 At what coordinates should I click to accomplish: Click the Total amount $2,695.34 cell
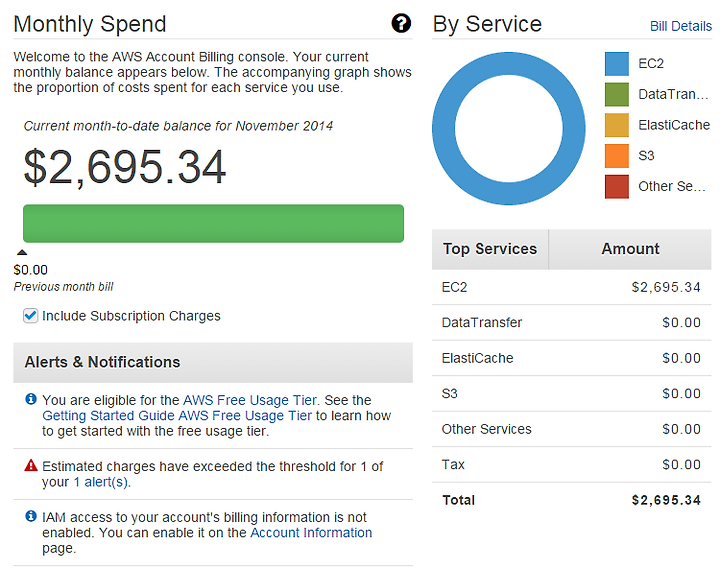[666, 500]
